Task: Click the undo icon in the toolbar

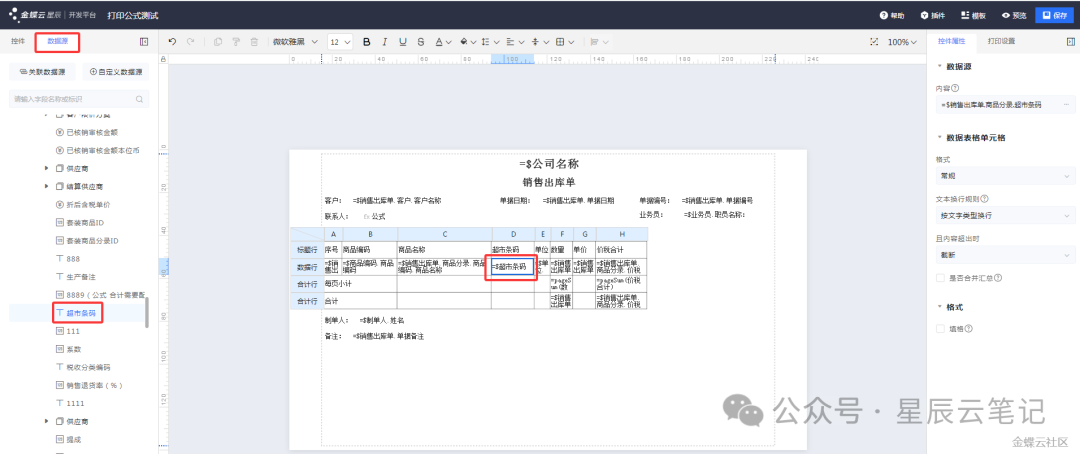Action: (x=173, y=42)
